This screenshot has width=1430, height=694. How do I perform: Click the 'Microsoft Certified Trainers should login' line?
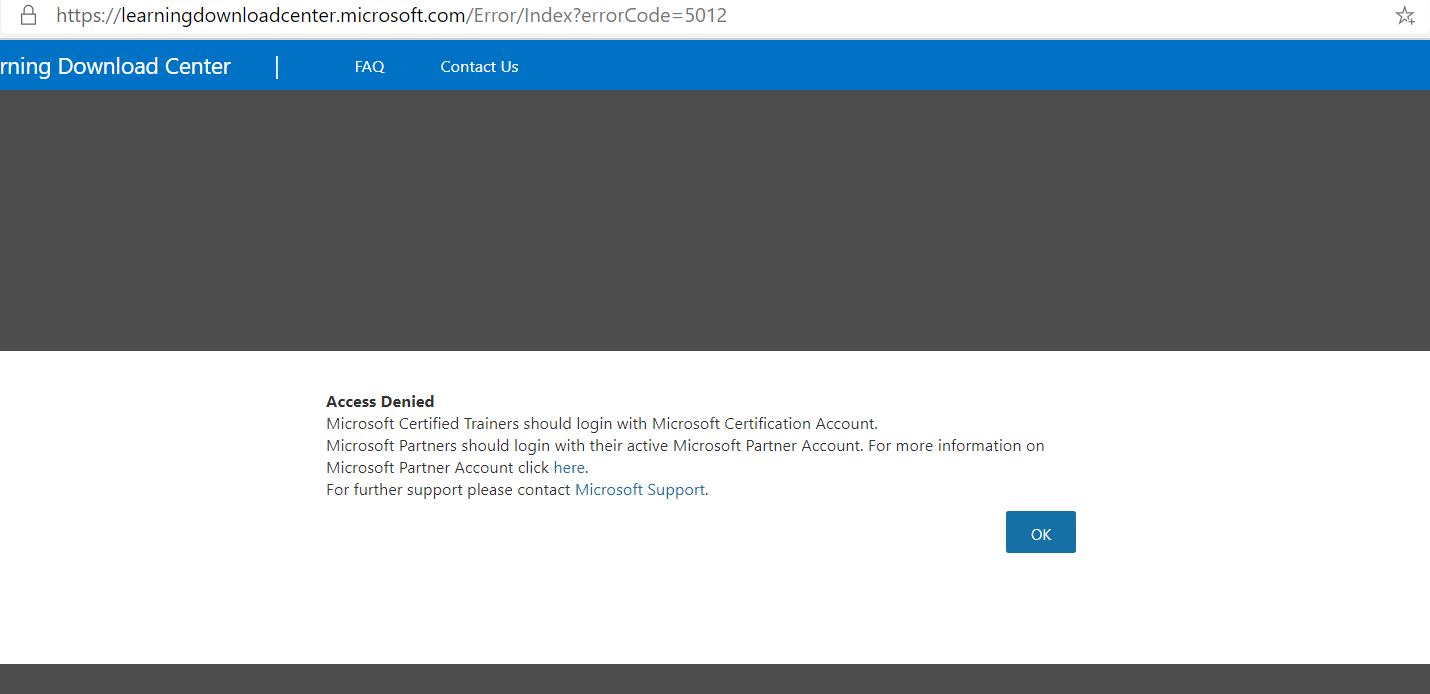602,424
